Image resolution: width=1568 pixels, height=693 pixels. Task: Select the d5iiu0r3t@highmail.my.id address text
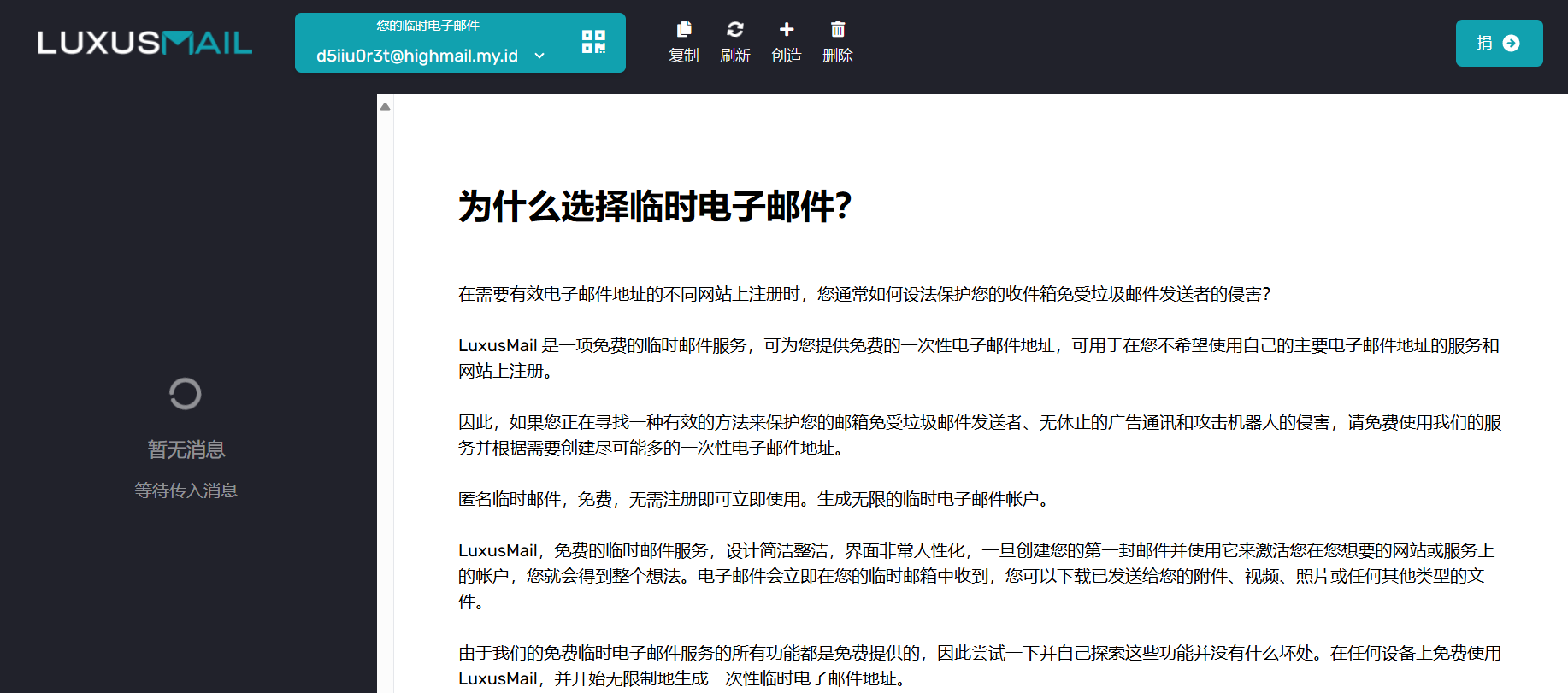[x=417, y=56]
